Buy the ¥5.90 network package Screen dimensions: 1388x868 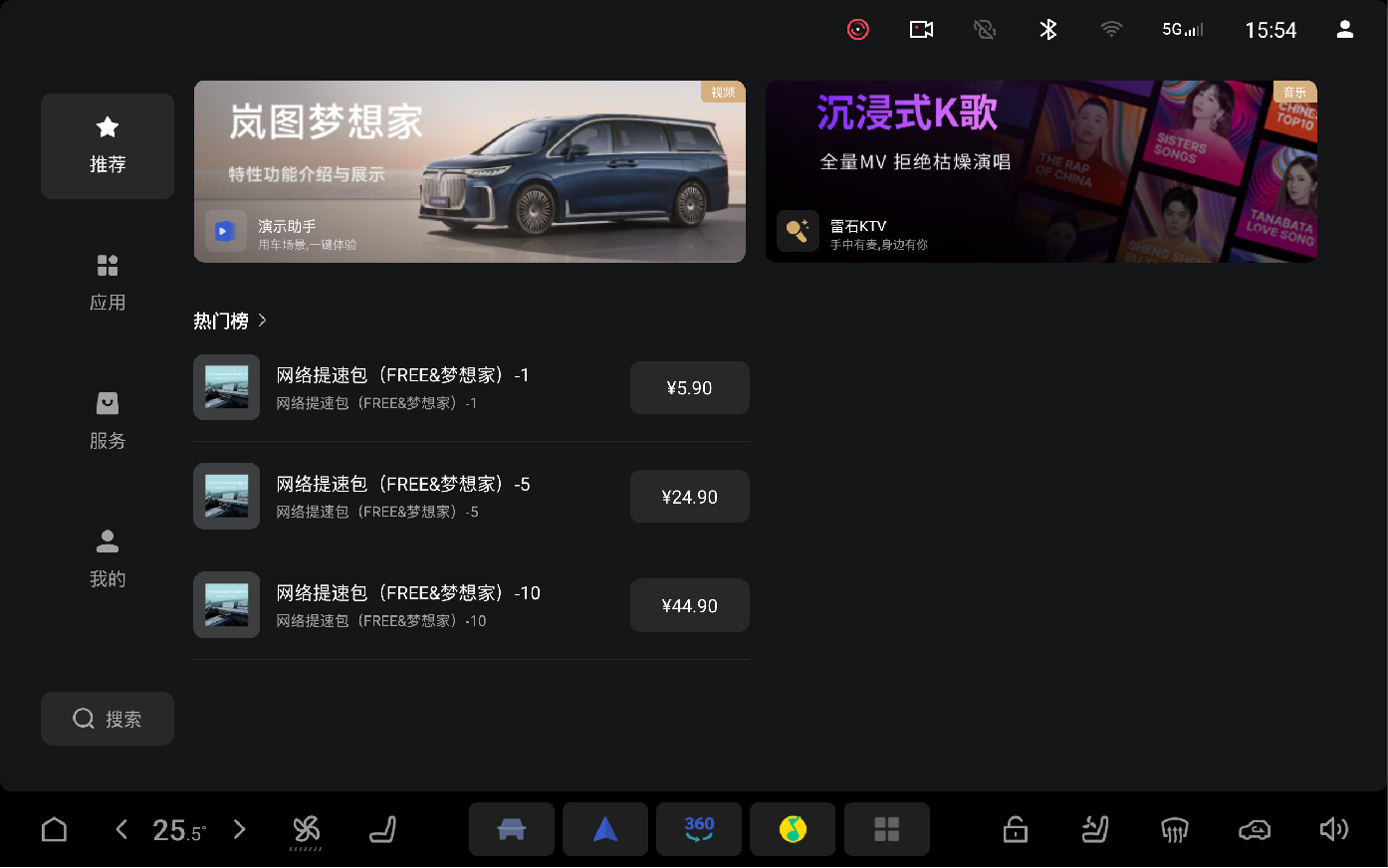coord(690,388)
